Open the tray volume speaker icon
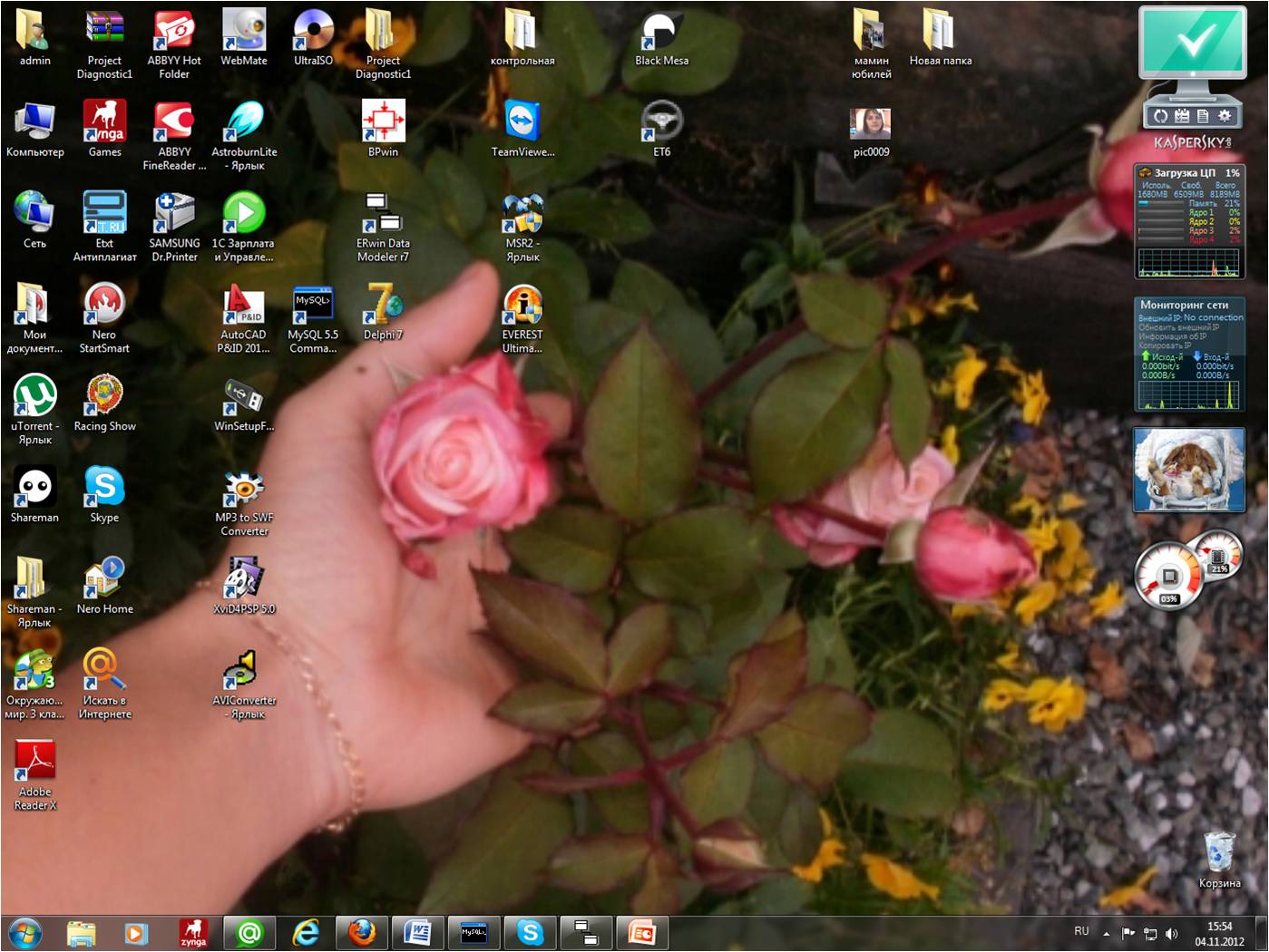1269x952 pixels. point(1172,933)
